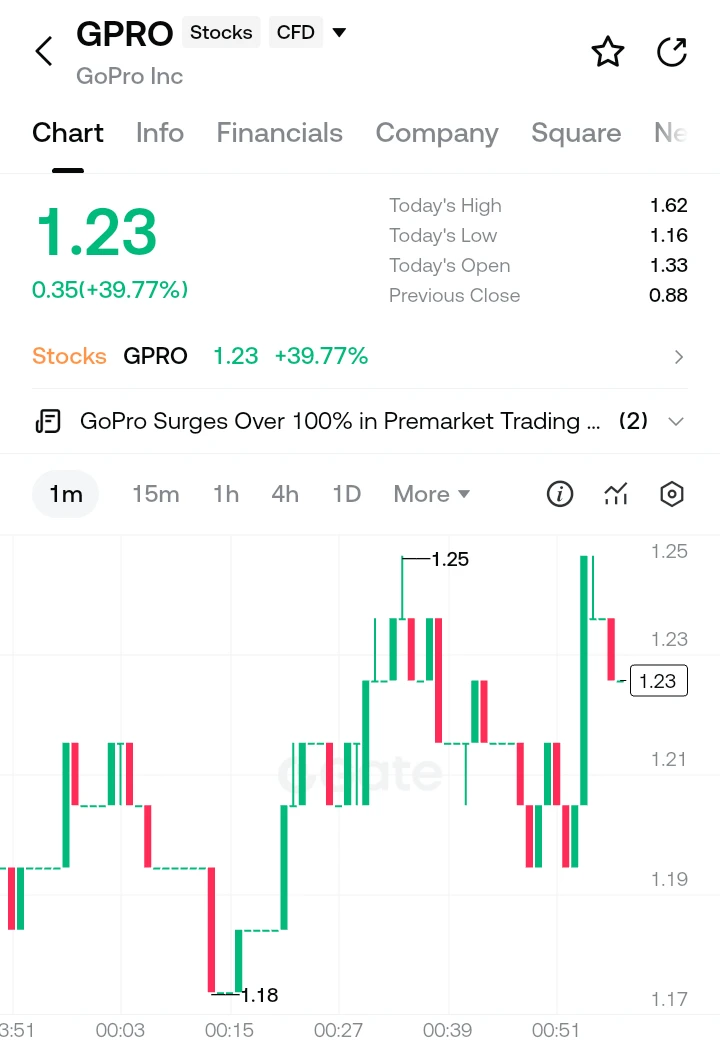This screenshot has width=720, height=1044.
Task: Tap the orange Stocks label
Action: tap(69, 356)
